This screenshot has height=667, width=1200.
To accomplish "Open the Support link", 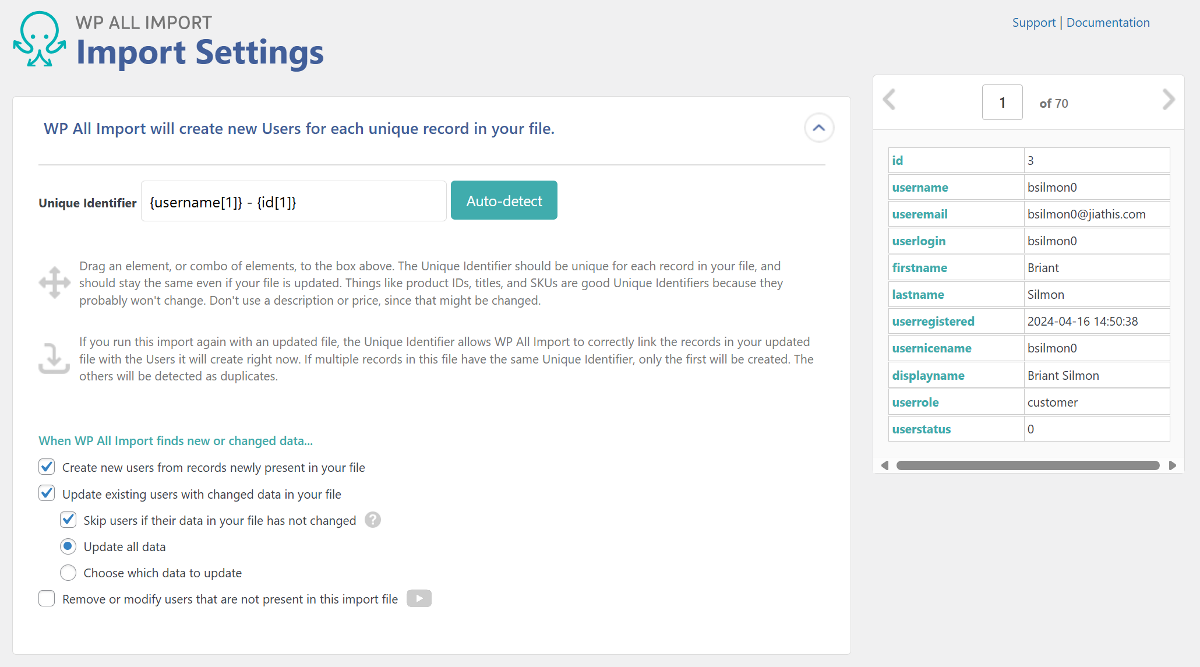I will click(1034, 23).
